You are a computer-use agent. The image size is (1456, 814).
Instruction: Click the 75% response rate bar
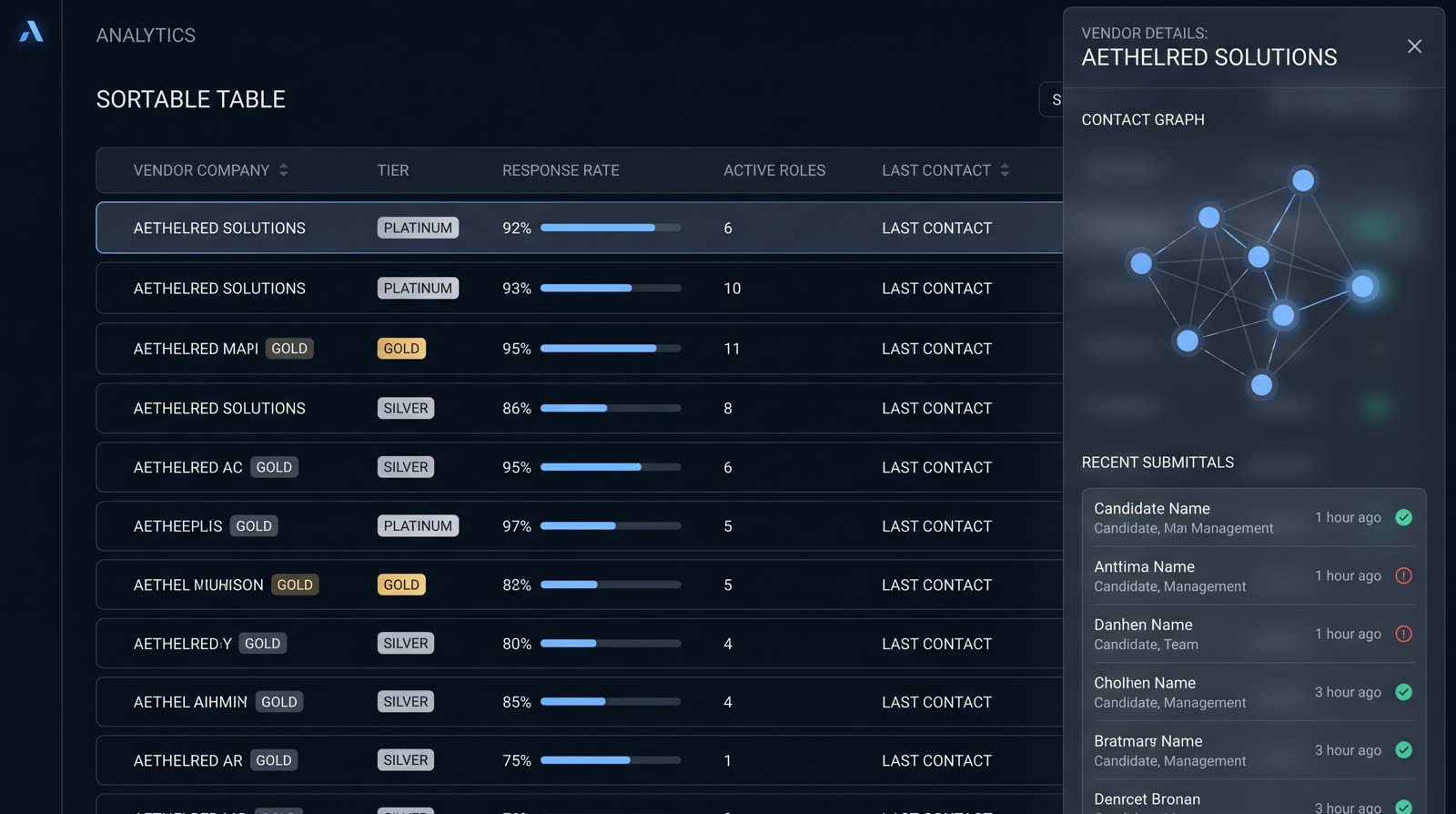[x=611, y=760]
